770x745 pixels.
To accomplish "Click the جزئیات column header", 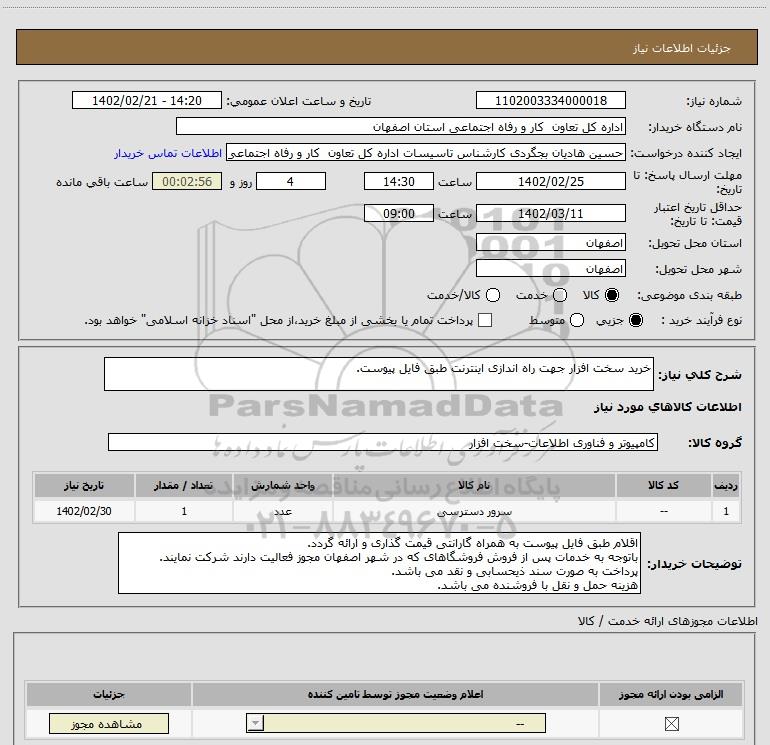I will pos(109,694).
